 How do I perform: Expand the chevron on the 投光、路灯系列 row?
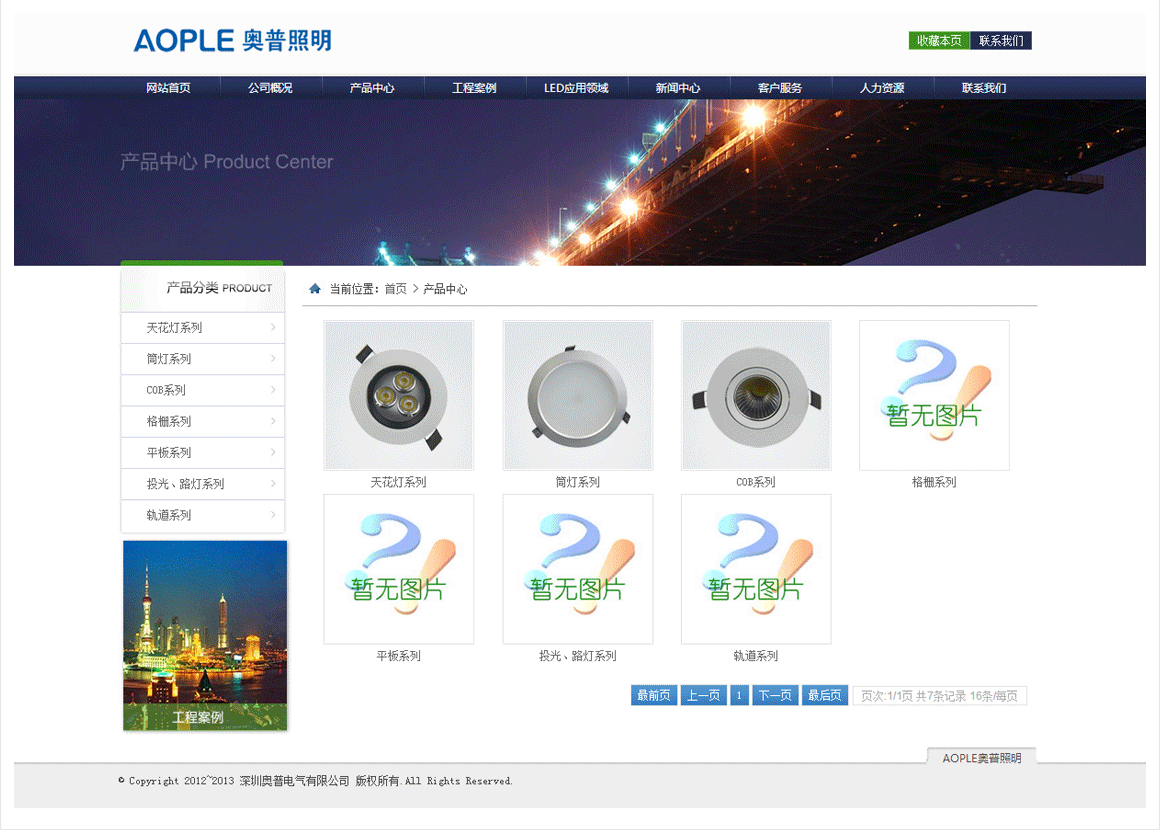pyautogui.click(x=273, y=483)
